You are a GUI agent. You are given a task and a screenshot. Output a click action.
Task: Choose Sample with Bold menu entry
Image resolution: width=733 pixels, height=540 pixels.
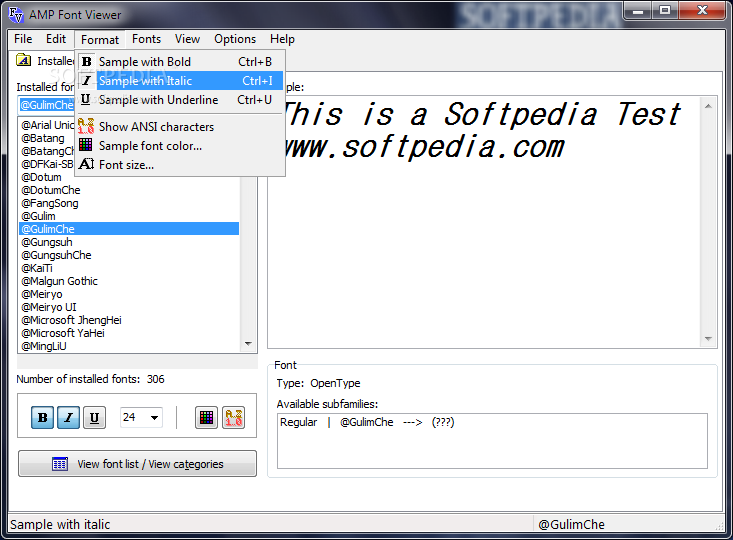[180, 62]
